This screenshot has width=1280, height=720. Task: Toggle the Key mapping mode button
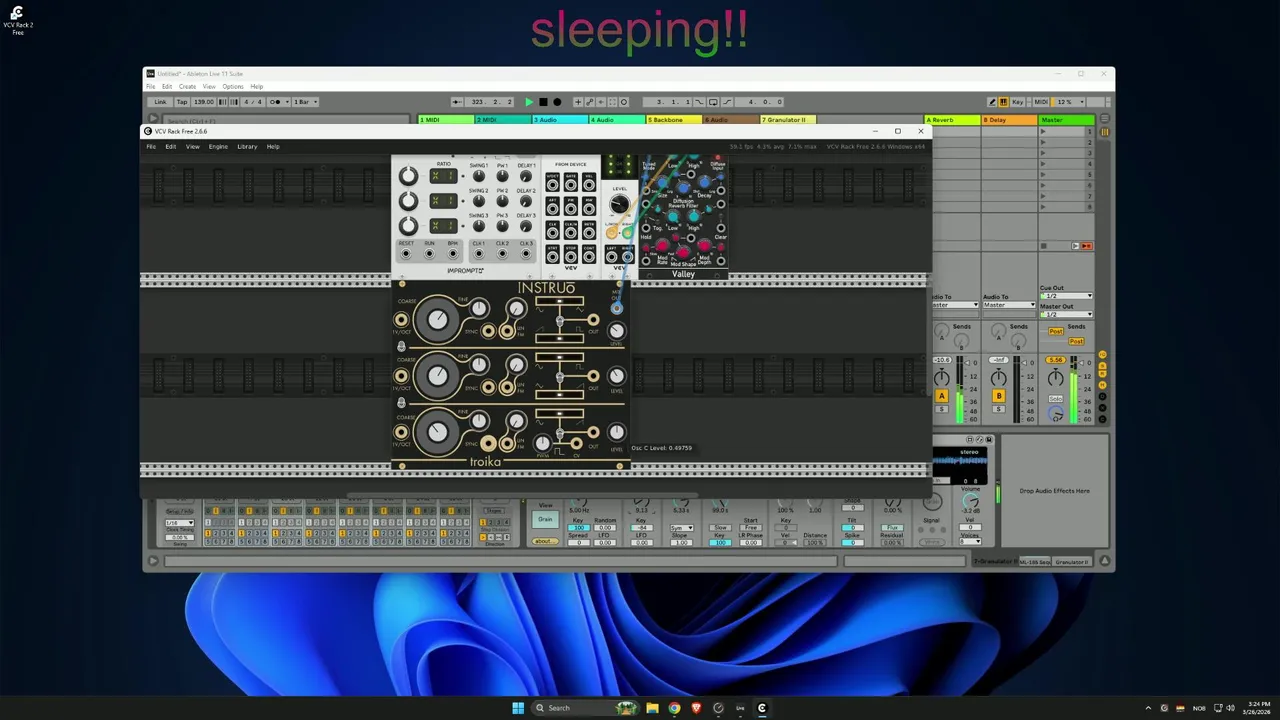pos(1017,102)
